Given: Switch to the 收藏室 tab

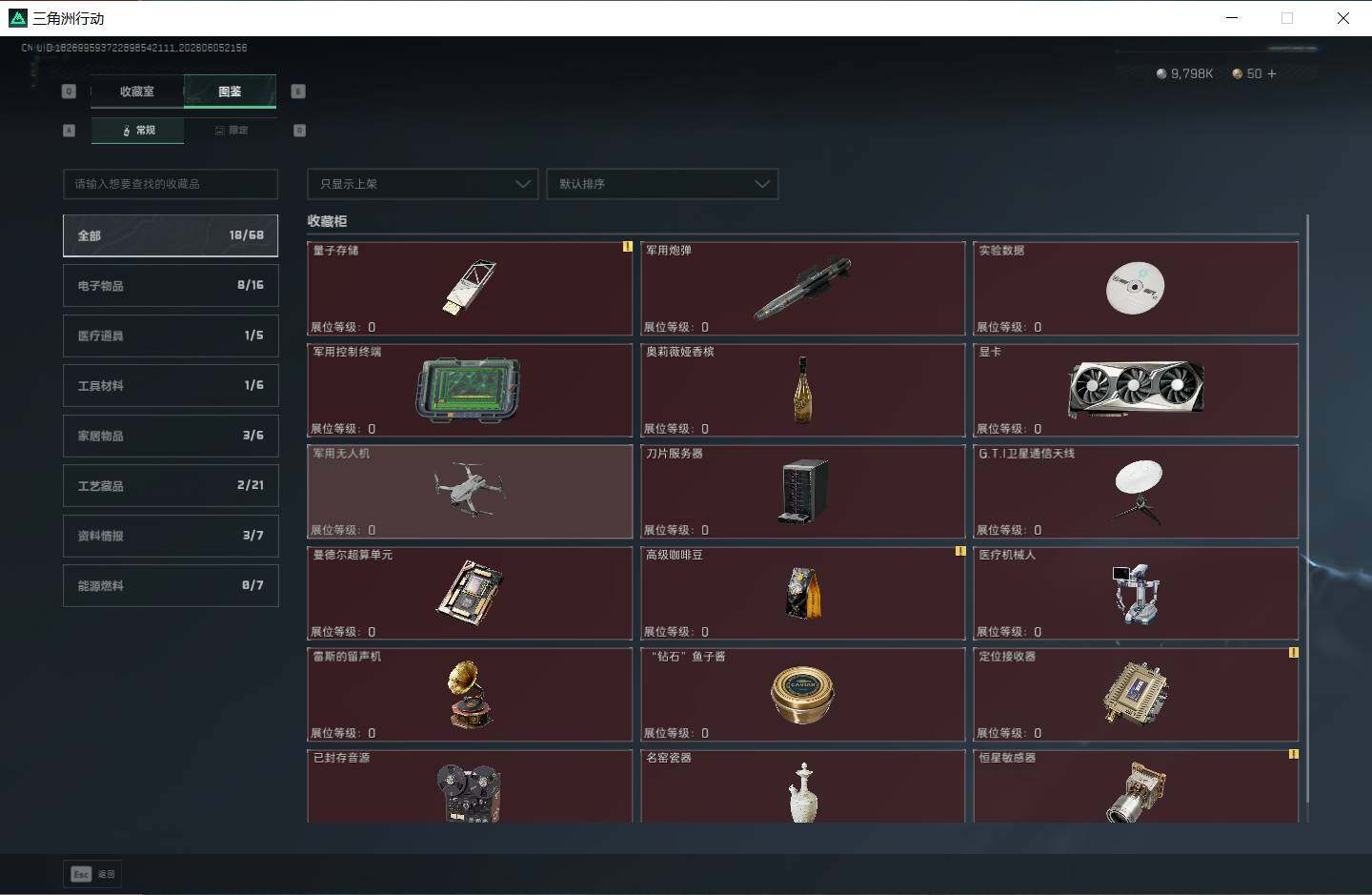Looking at the screenshot, I should [x=137, y=92].
